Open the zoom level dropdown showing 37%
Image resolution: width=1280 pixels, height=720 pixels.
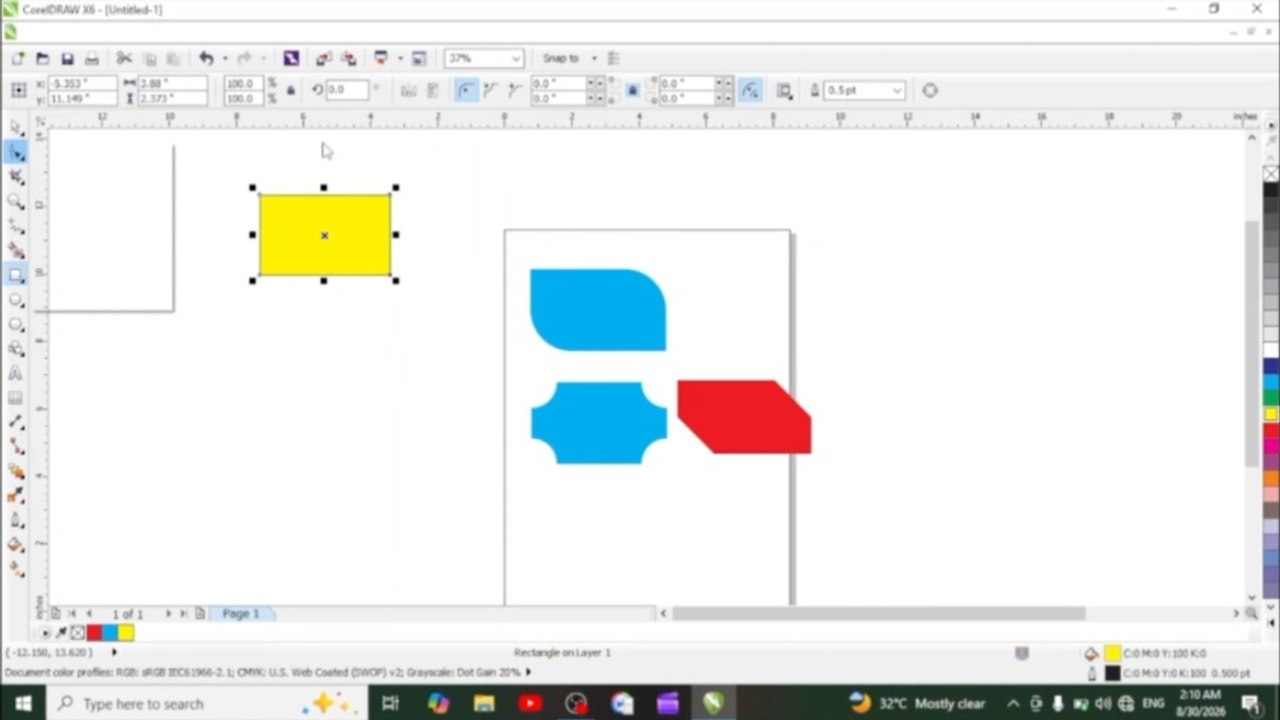point(516,59)
